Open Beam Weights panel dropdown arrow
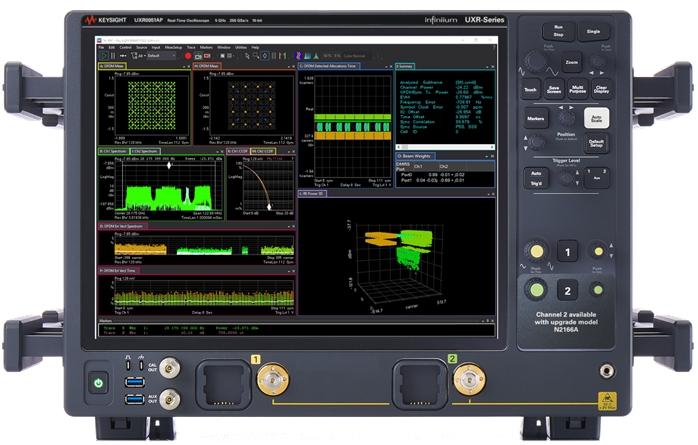The width and height of the screenshot is (698, 445). point(486,156)
